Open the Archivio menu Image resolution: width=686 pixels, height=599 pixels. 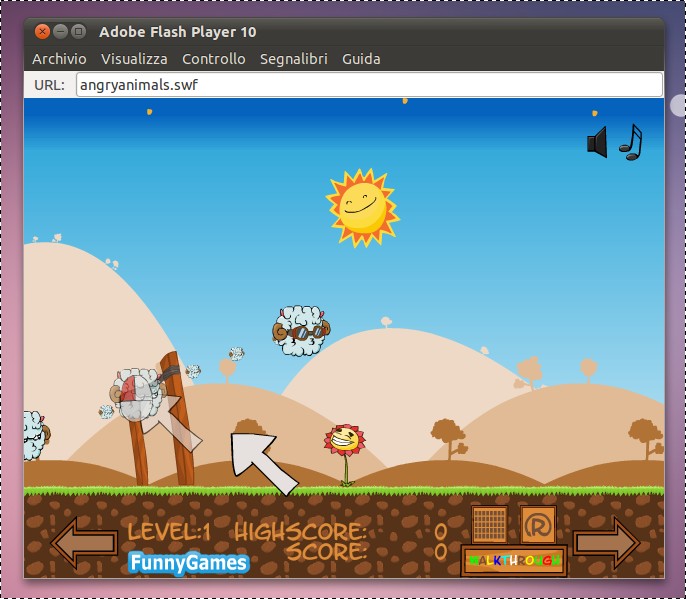coord(60,59)
